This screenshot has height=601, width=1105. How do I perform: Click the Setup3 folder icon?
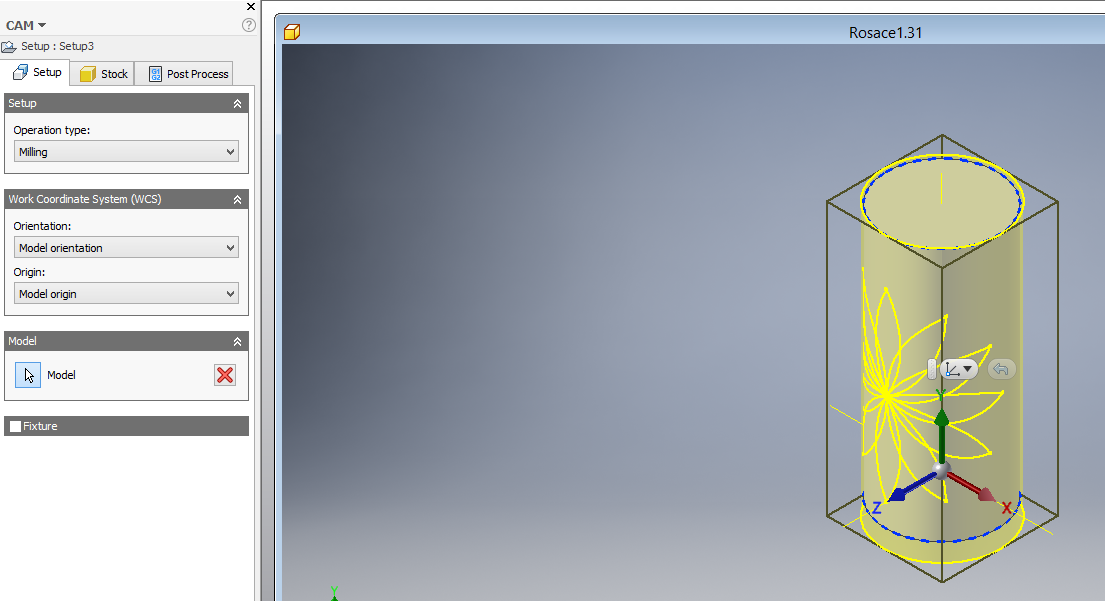click(x=10, y=46)
